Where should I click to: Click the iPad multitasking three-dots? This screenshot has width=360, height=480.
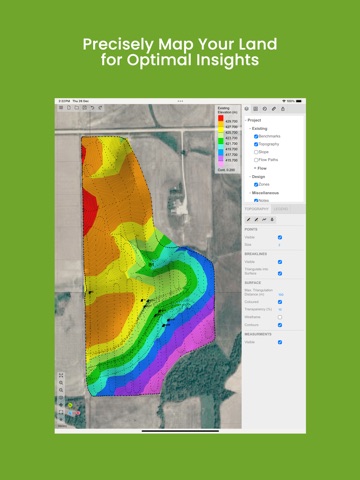click(x=180, y=101)
